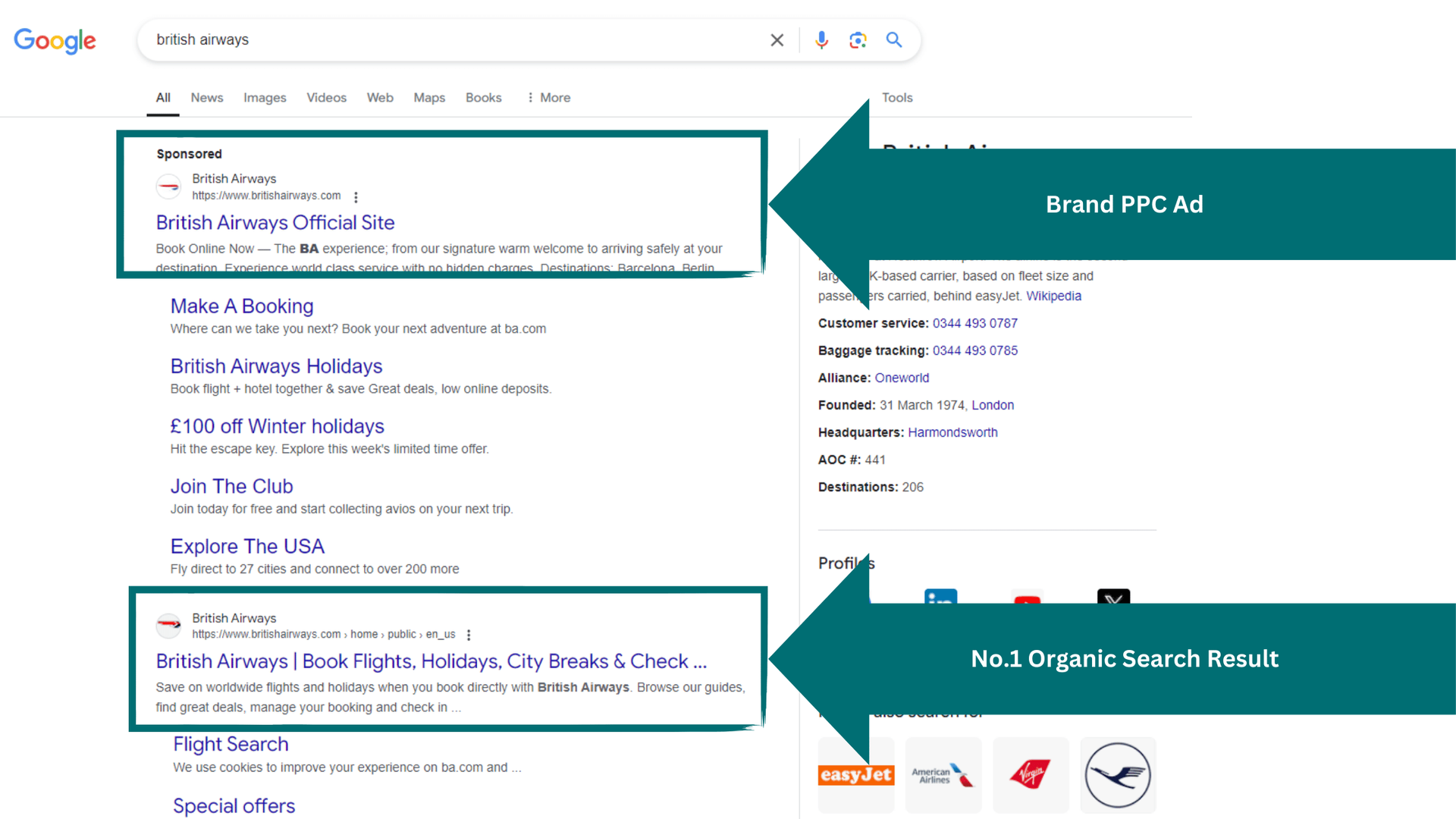
Task: Open the Wikipedia link in the knowledge panel
Action: point(1053,297)
